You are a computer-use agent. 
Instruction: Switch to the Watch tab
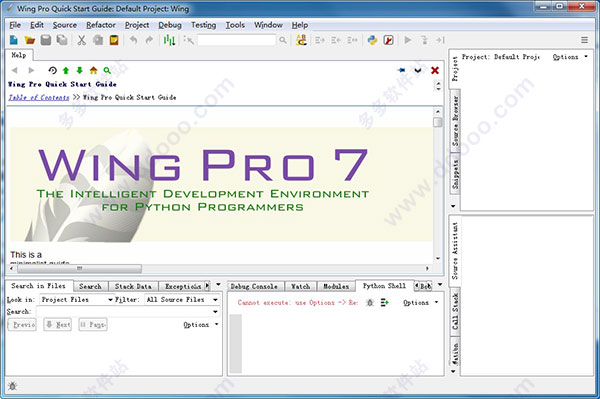[300, 286]
